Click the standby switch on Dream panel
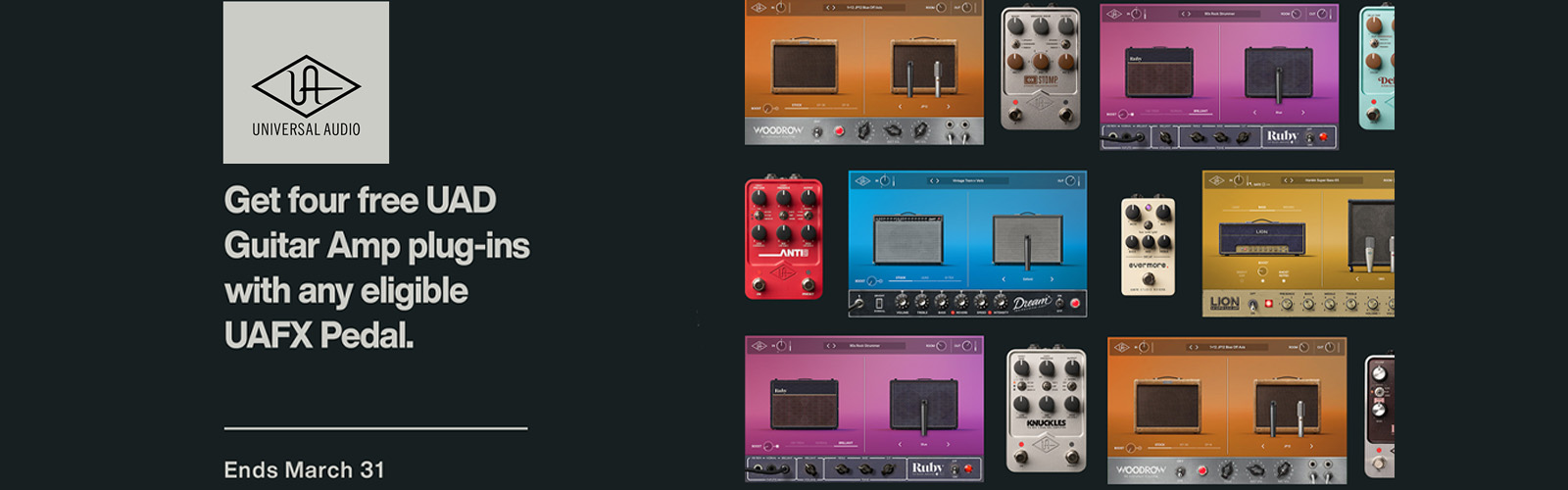The image size is (1568, 490). (1059, 303)
